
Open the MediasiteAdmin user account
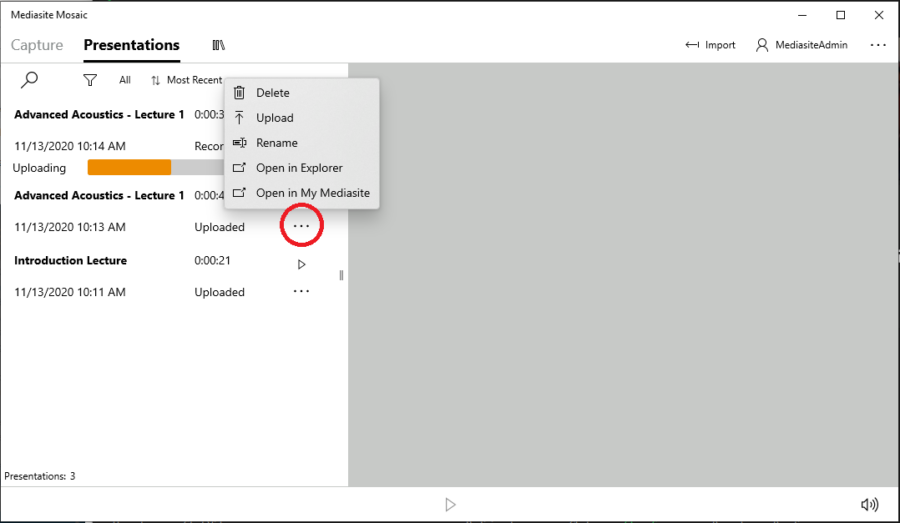click(801, 45)
